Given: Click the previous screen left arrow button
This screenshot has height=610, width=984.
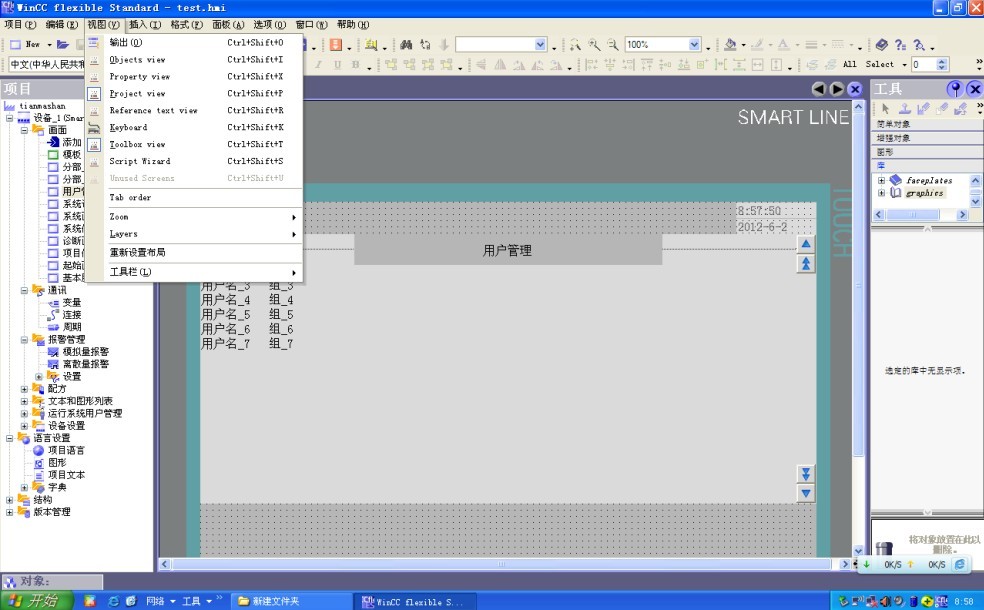Looking at the screenshot, I should [818, 89].
